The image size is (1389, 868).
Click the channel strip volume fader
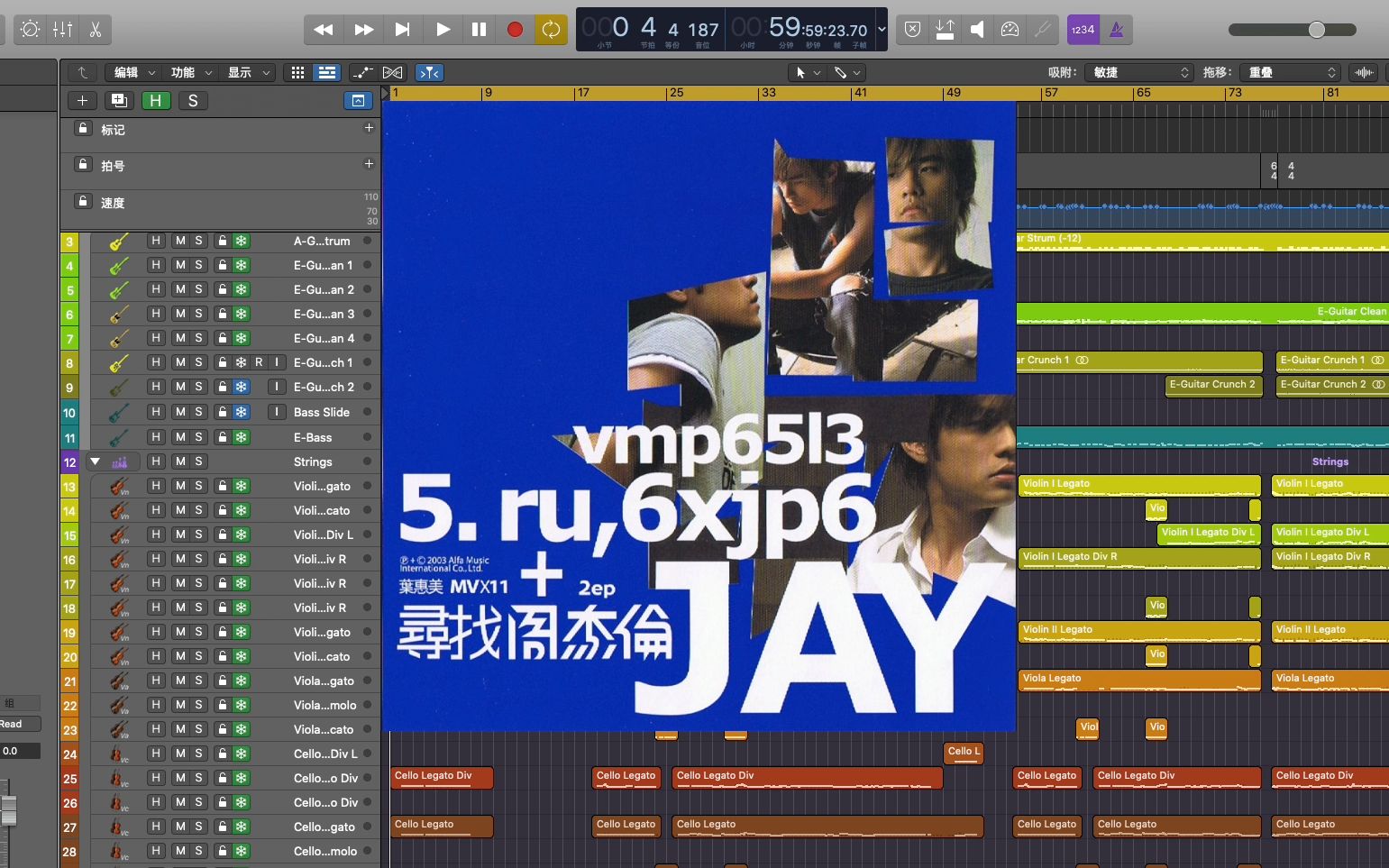point(8,810)
